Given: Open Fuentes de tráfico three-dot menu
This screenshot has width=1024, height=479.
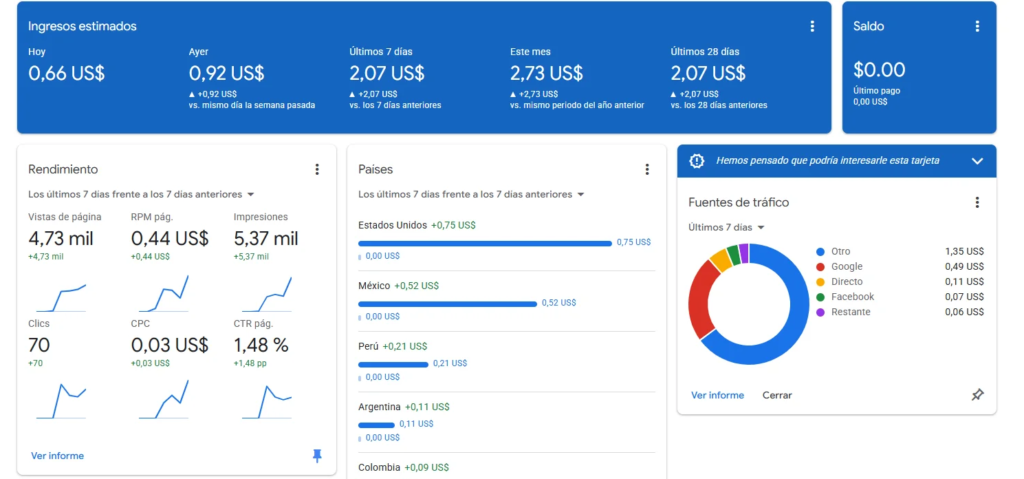Looking at the screenshot, I should click(977, 202).
